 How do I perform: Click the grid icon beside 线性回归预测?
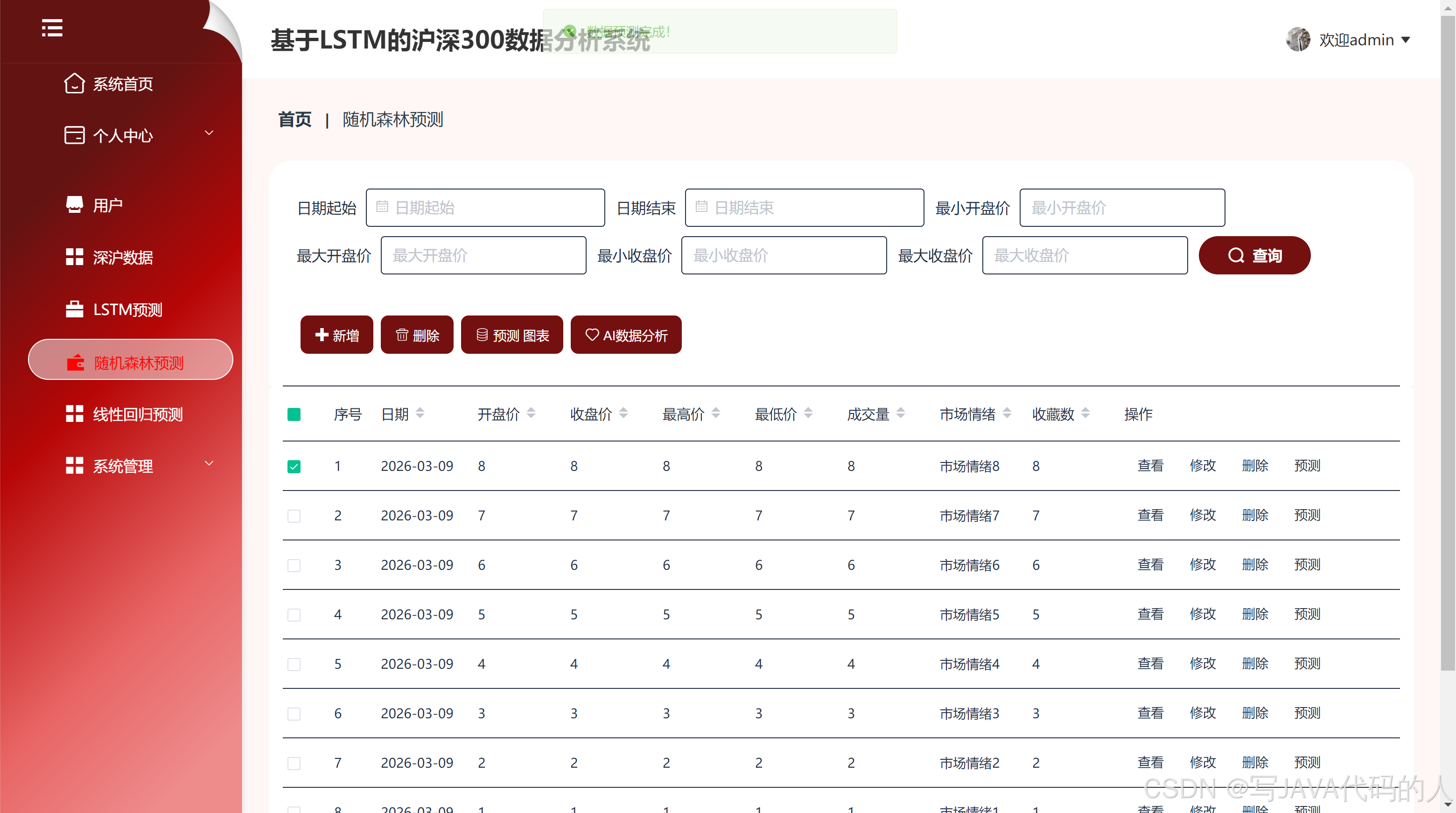click(74, 414)
